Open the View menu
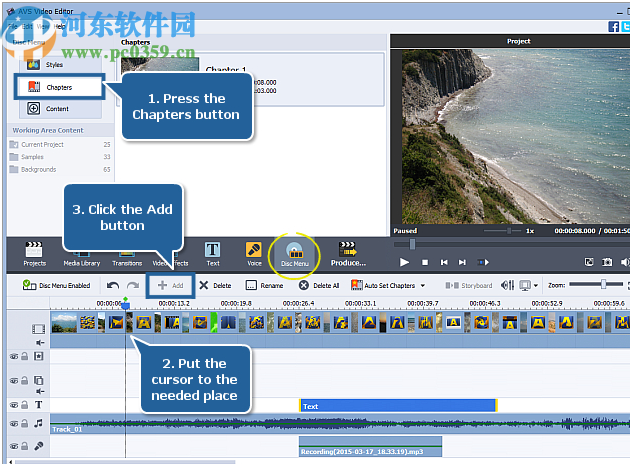Image resolution: width=630 pixels, height=464 pixels. point(43,26)
